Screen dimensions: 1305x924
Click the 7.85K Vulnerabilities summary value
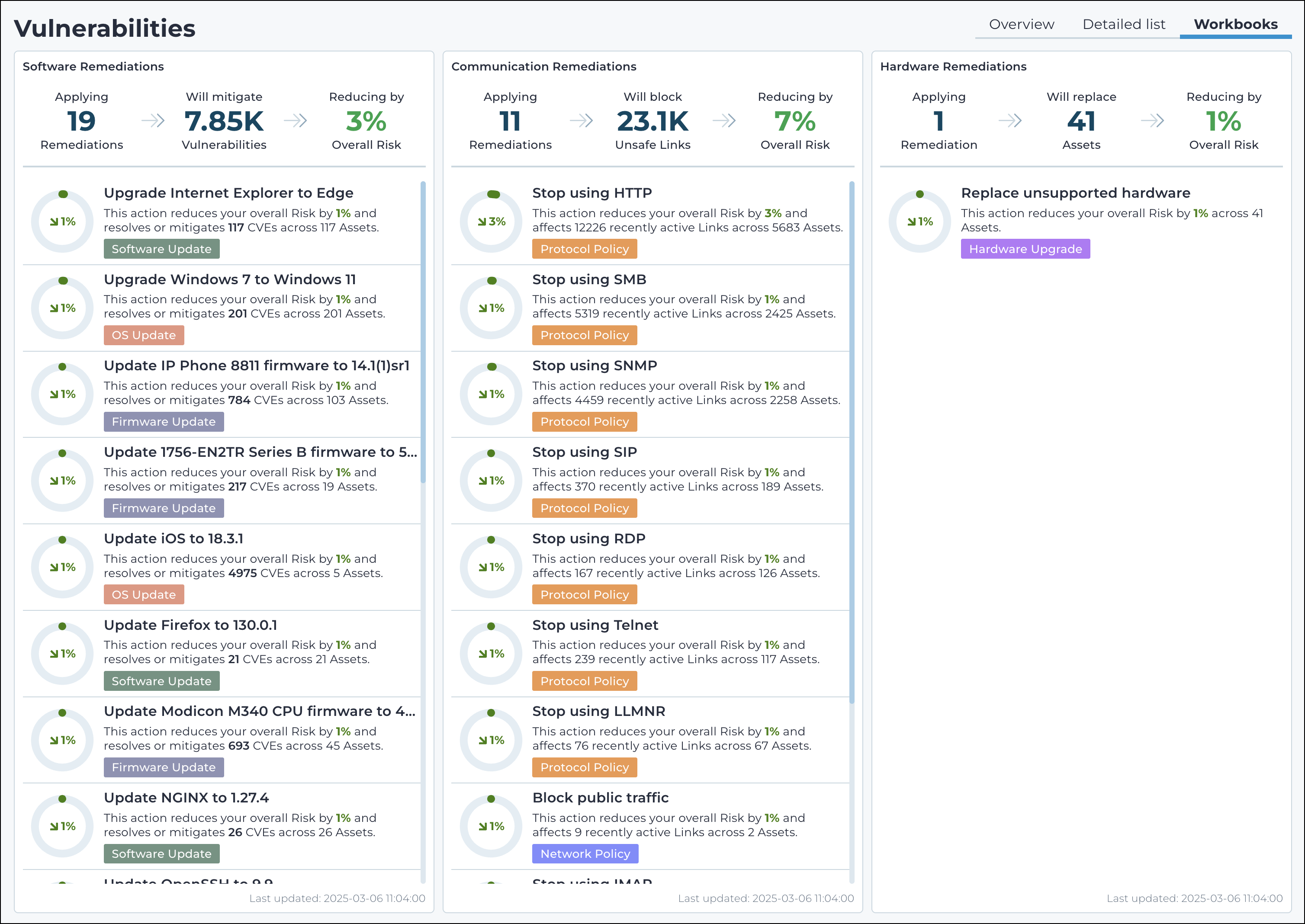(x=224, y=121)
